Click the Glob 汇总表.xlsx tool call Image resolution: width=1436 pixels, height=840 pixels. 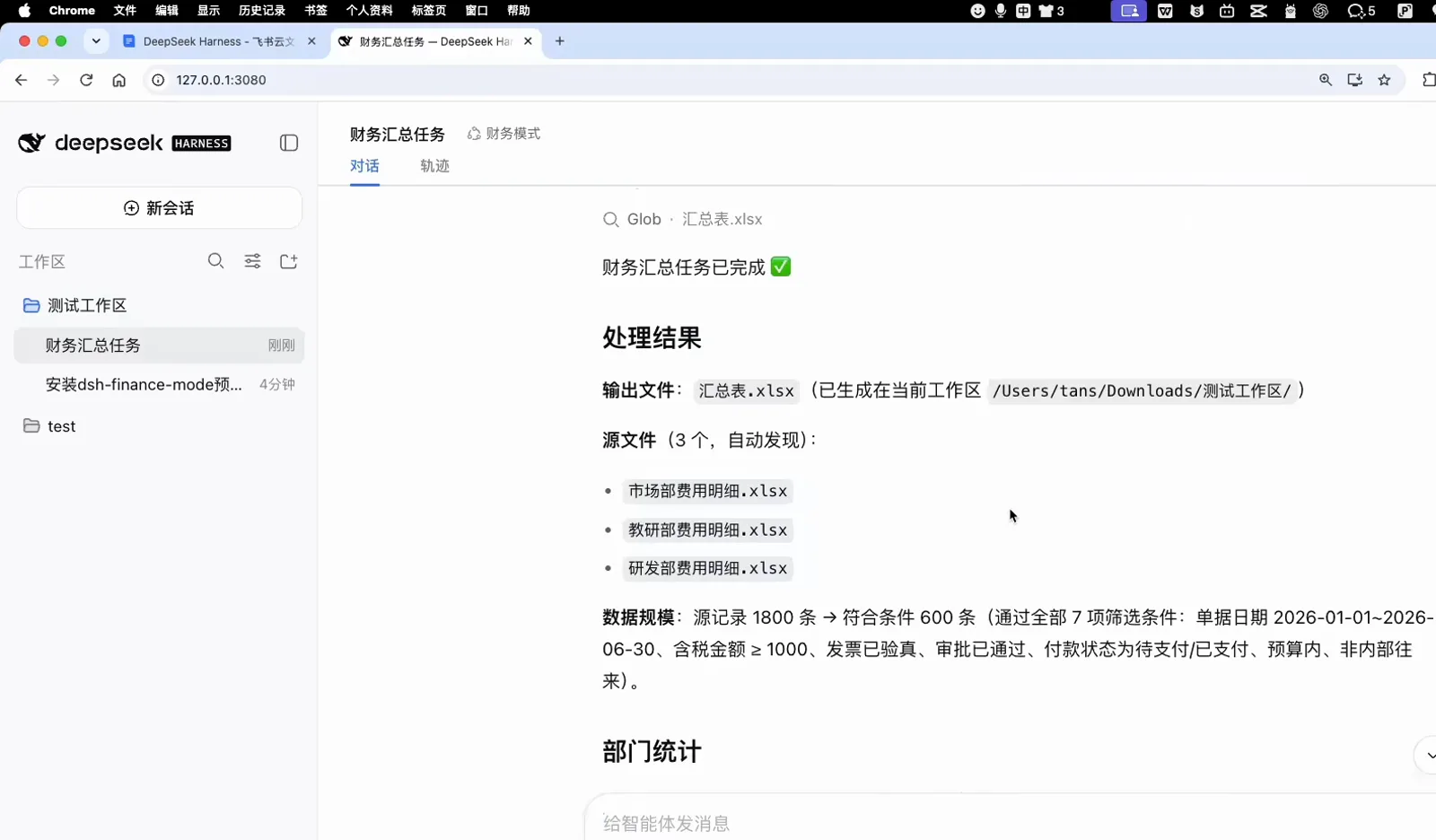(683, 219)
